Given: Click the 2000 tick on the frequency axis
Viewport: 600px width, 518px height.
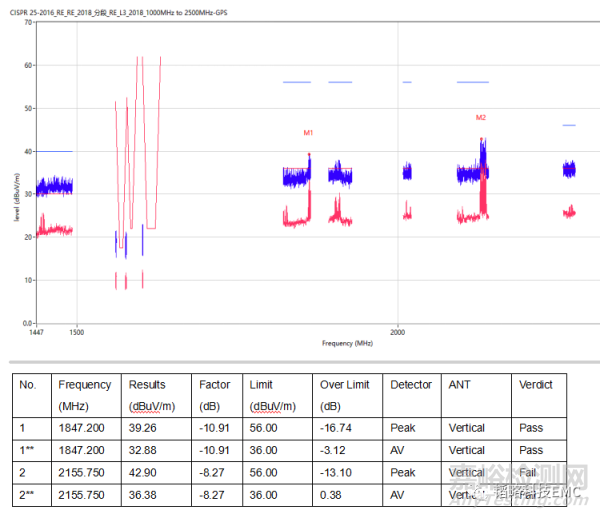Looking at the screenshot, I should pyautogui.click(x=397, y=332).
